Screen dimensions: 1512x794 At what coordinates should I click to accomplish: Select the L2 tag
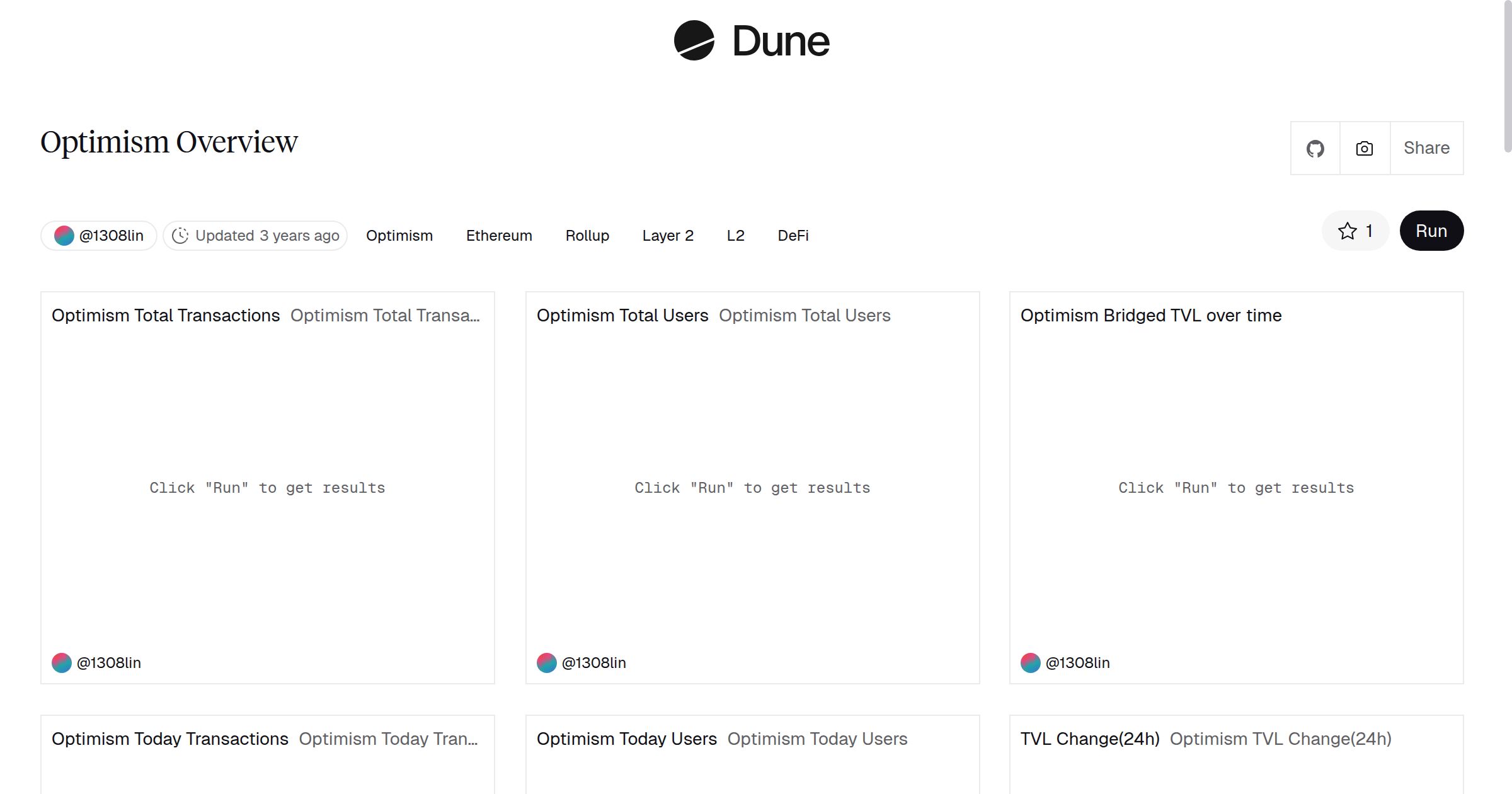pyautogui.click(x=736, y=236)
